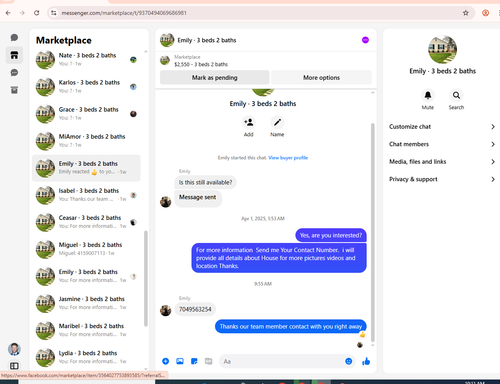
Task: Bookmark page with the star icon
Action: coord(466,13)
